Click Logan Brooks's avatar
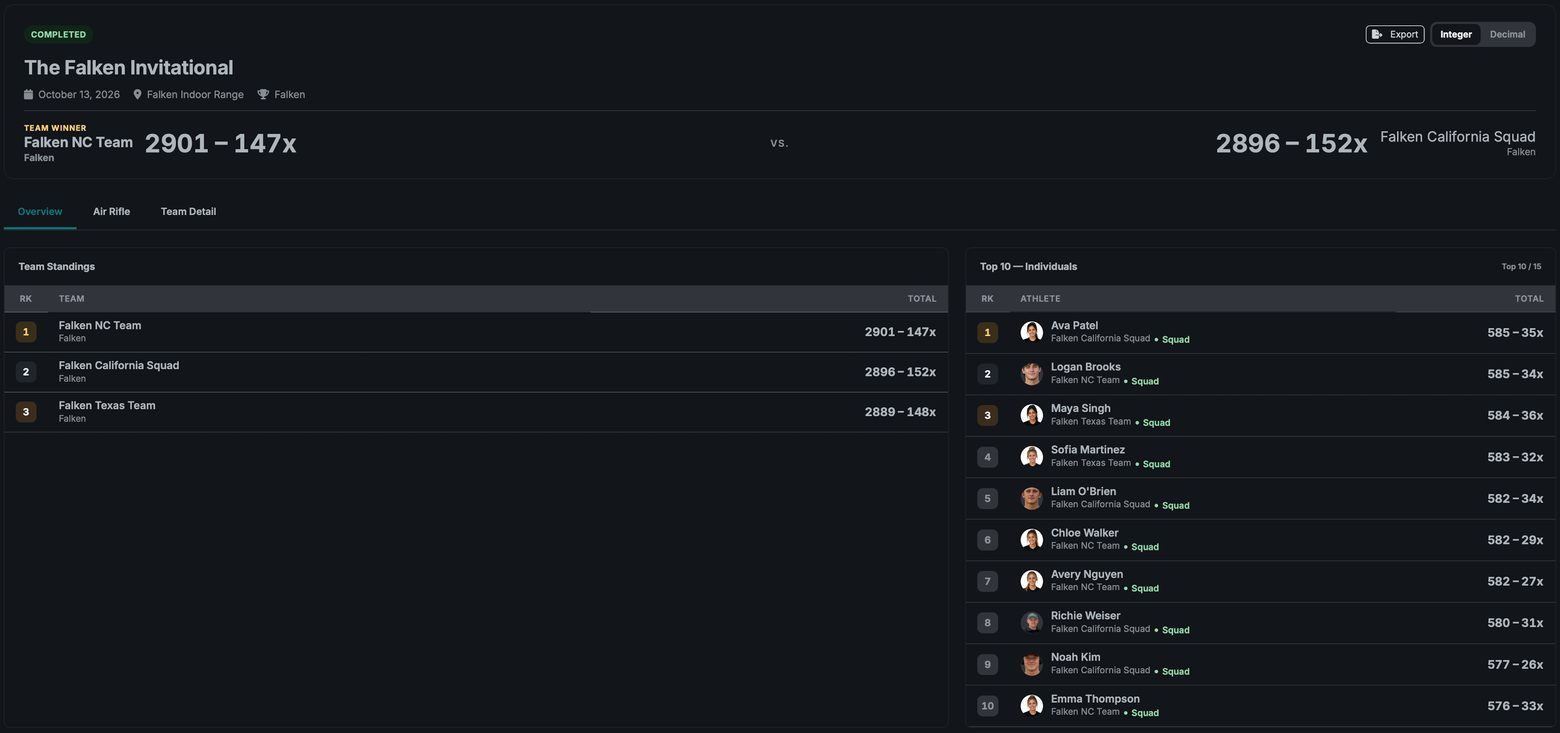This screenshot has height=733, width=1560. coord(1031,374)
